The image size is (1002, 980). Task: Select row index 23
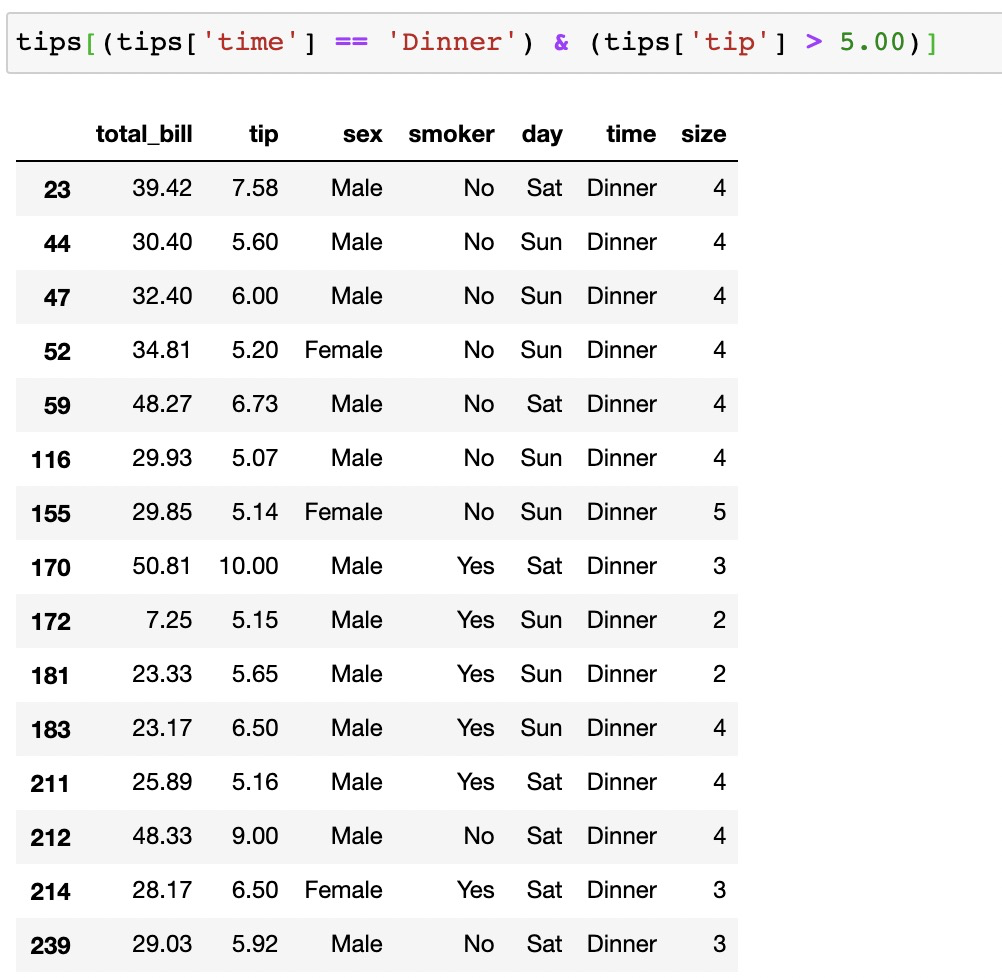click(57, 189)
